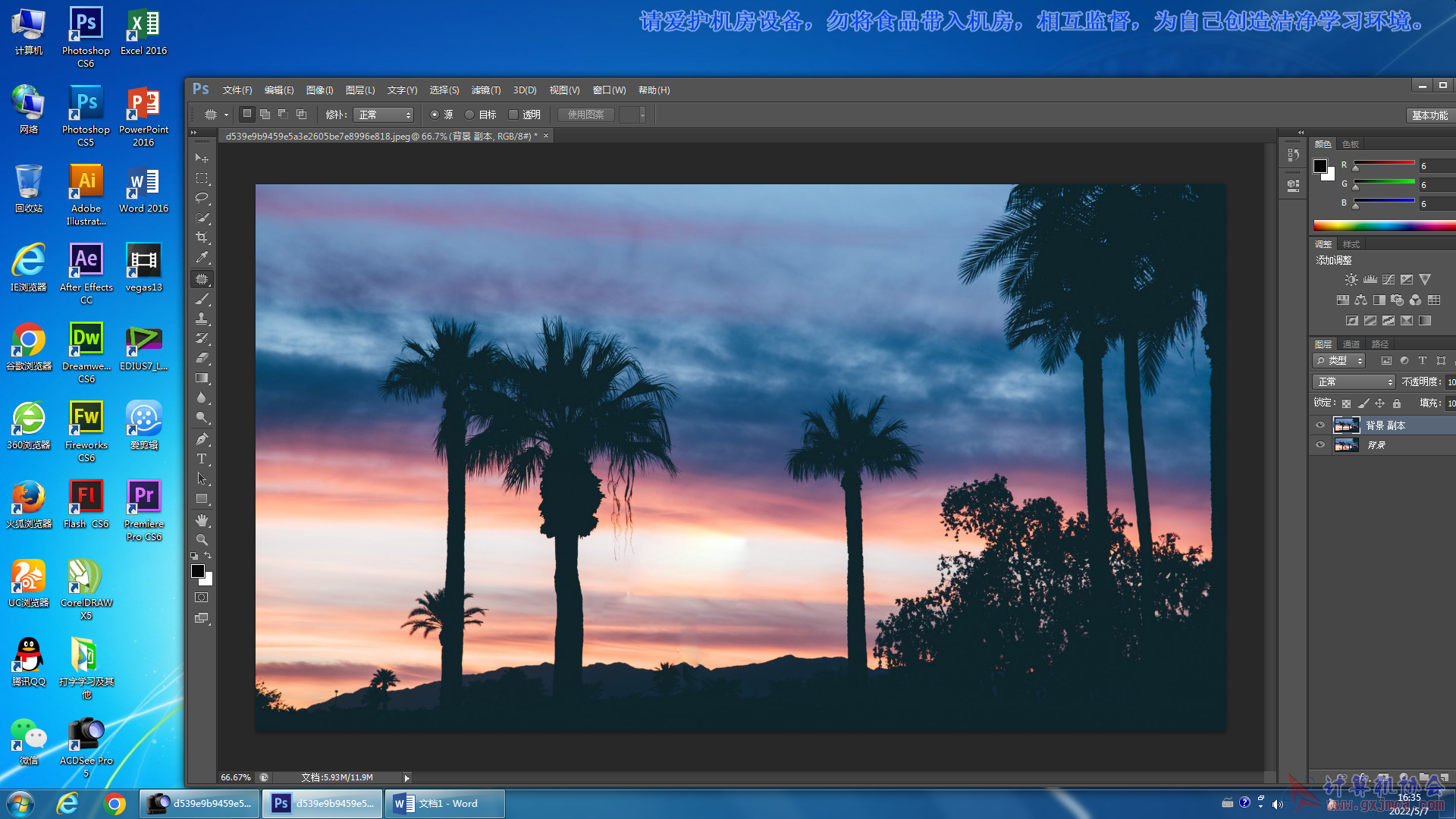Open the layer filter 类型 dropdown

pyautogui.click(x=1339, y=361)
